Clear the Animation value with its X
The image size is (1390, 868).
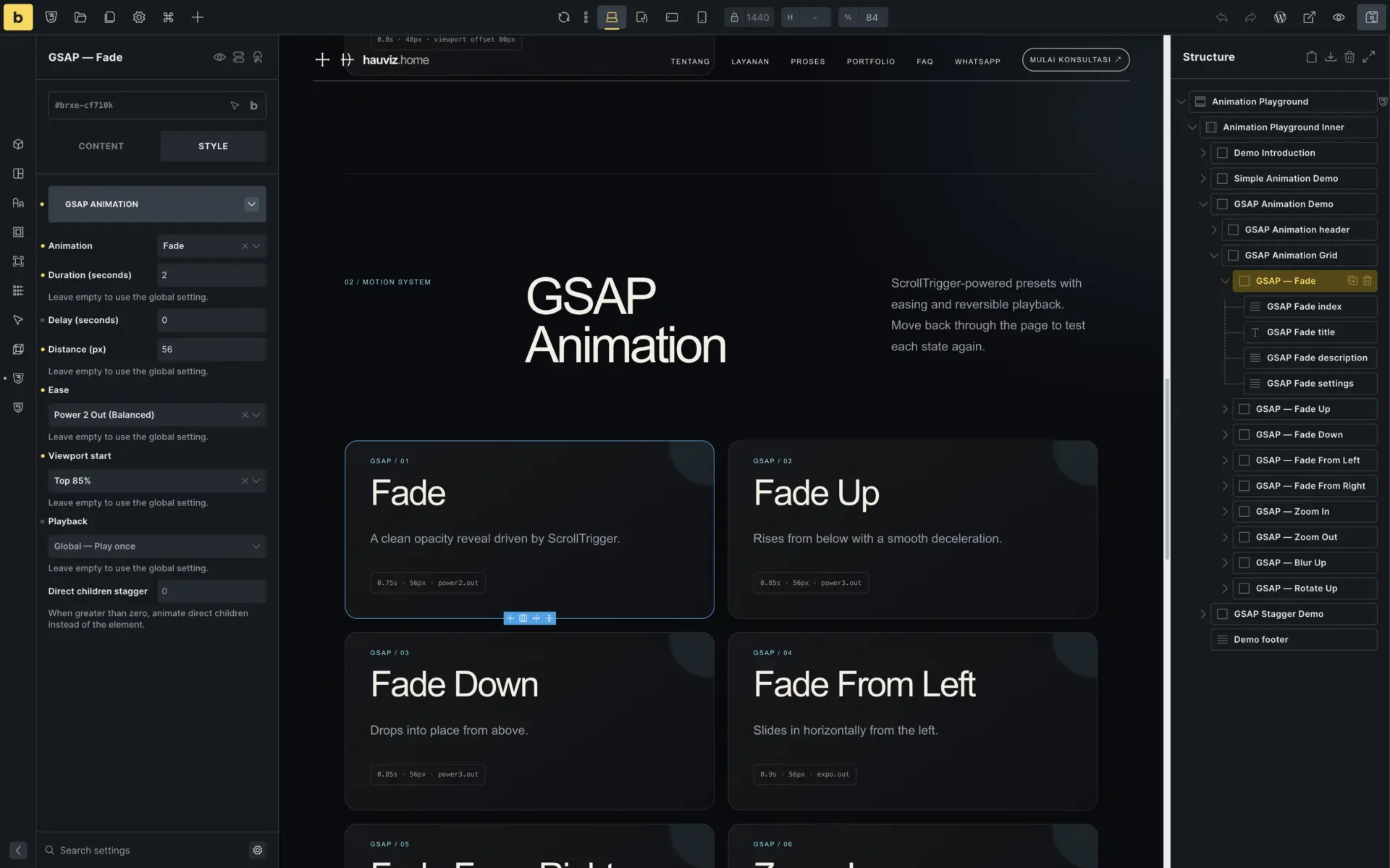point(245,246)
